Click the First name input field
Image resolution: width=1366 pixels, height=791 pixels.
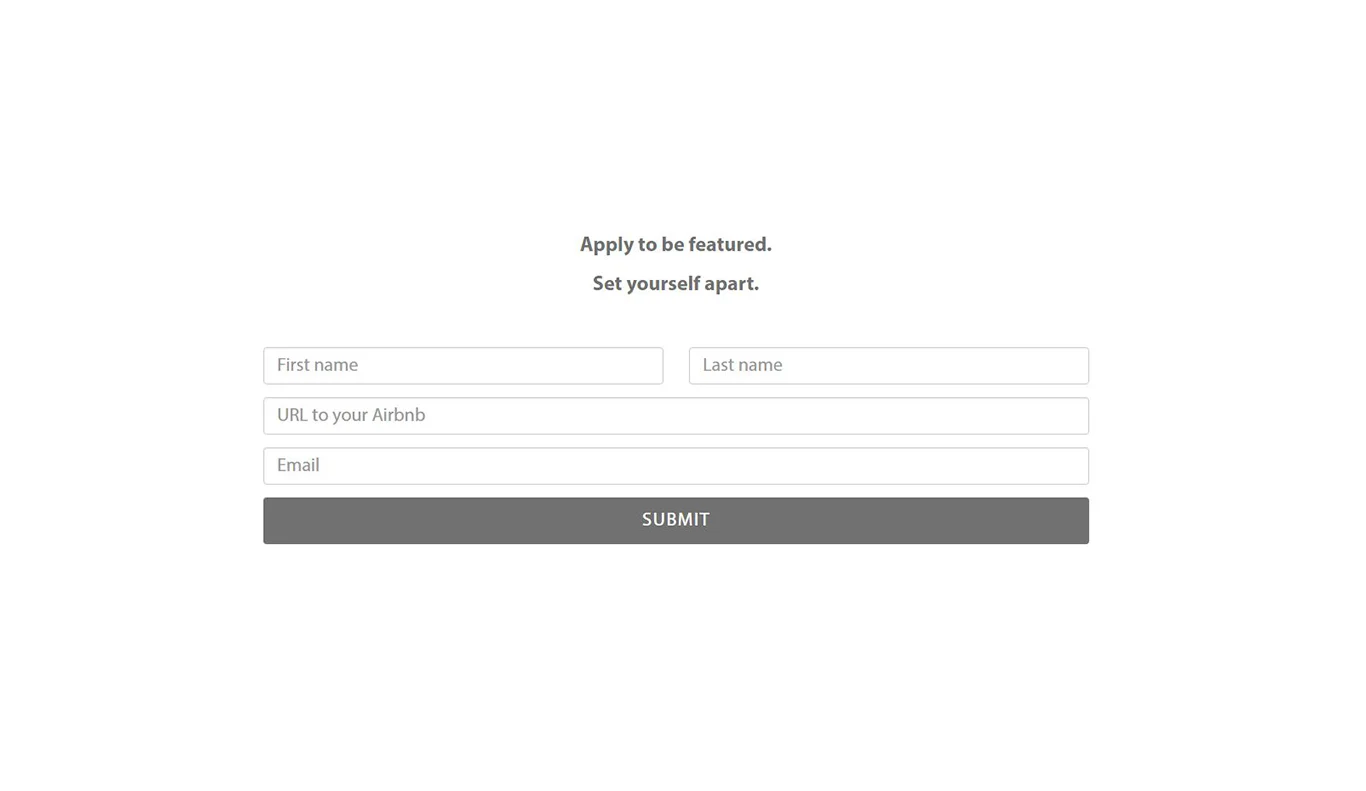[x=463, y=366]
